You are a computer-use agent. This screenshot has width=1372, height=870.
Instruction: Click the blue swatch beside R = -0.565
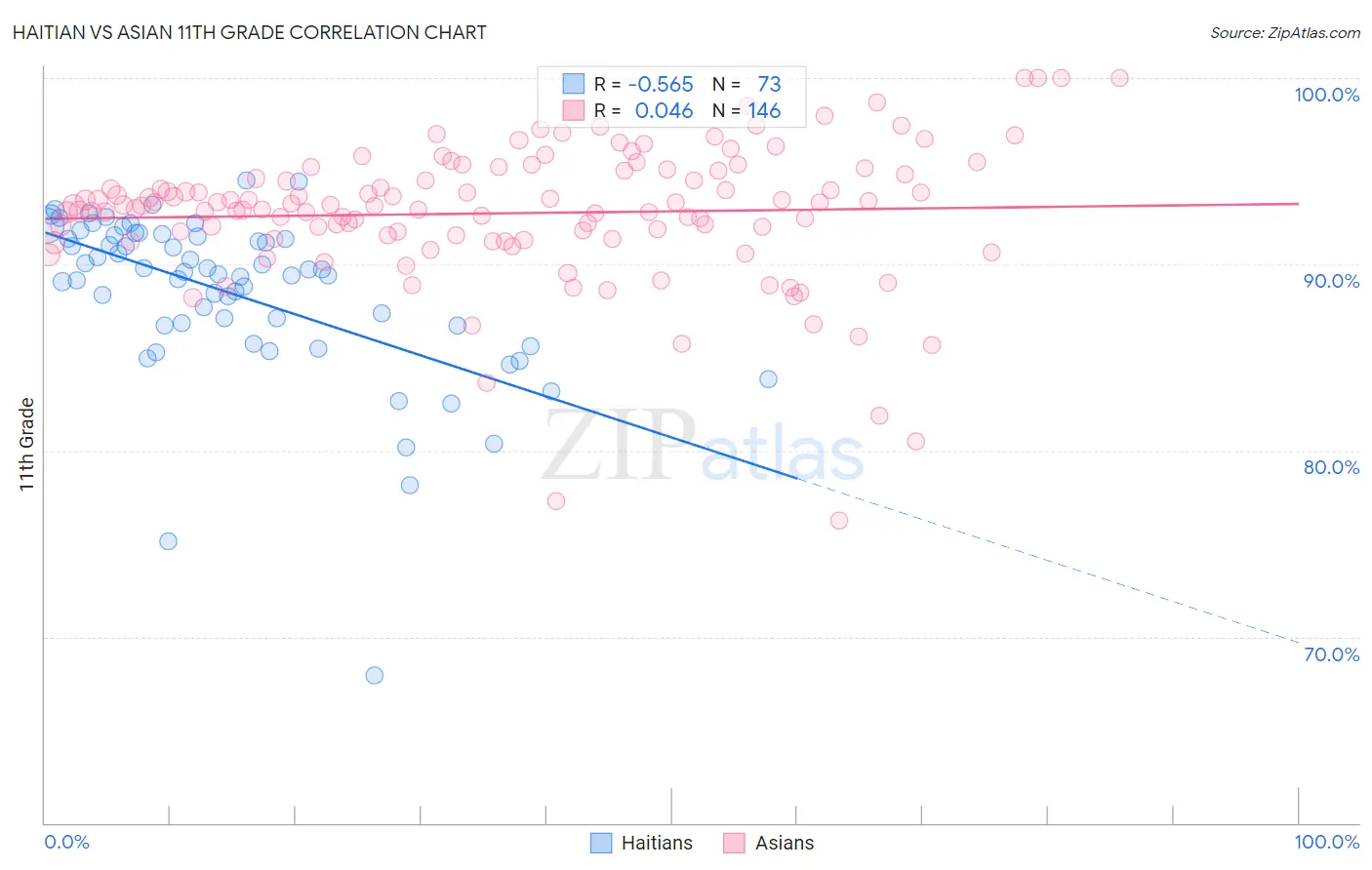point(573,84)
